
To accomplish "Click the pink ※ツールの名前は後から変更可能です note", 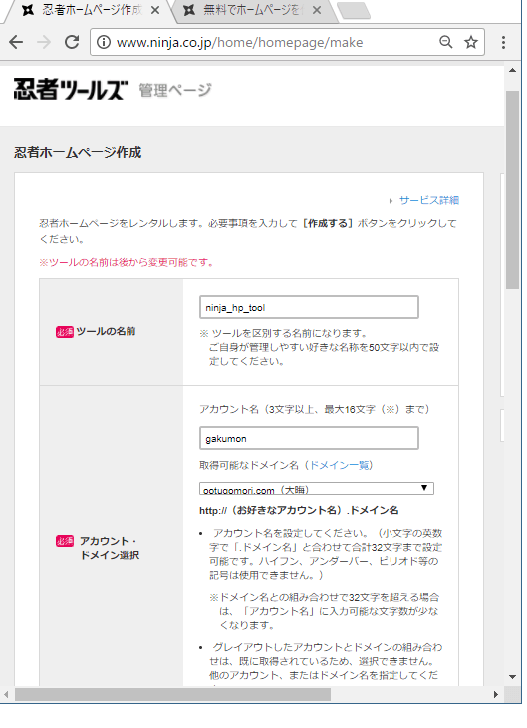I will (x=127, y=263).
